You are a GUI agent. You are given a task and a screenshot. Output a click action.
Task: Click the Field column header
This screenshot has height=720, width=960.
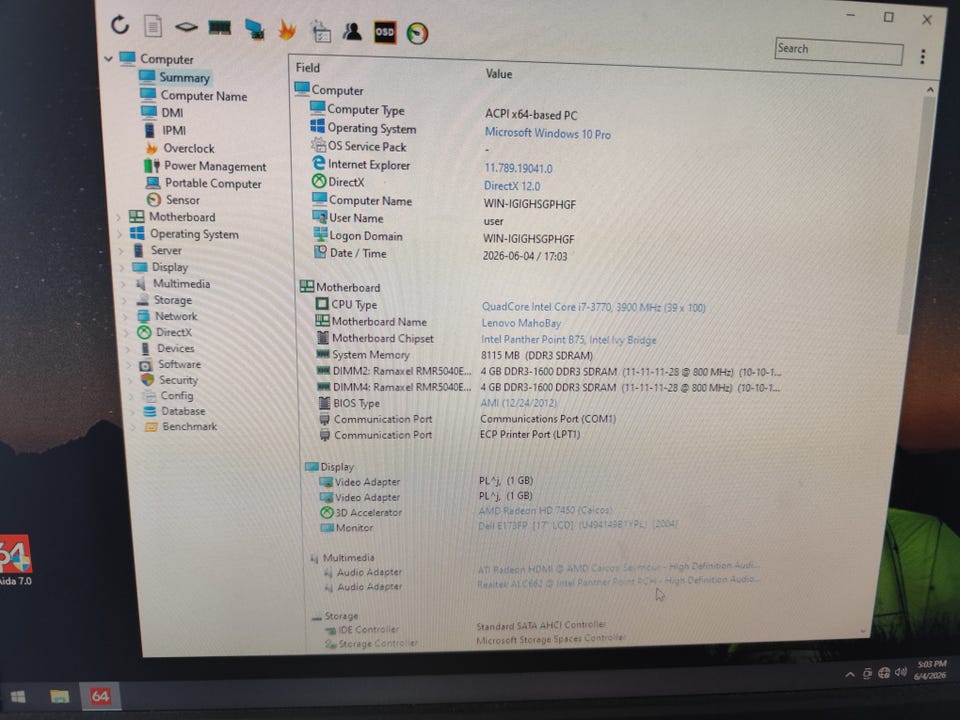tap(308, 67)
